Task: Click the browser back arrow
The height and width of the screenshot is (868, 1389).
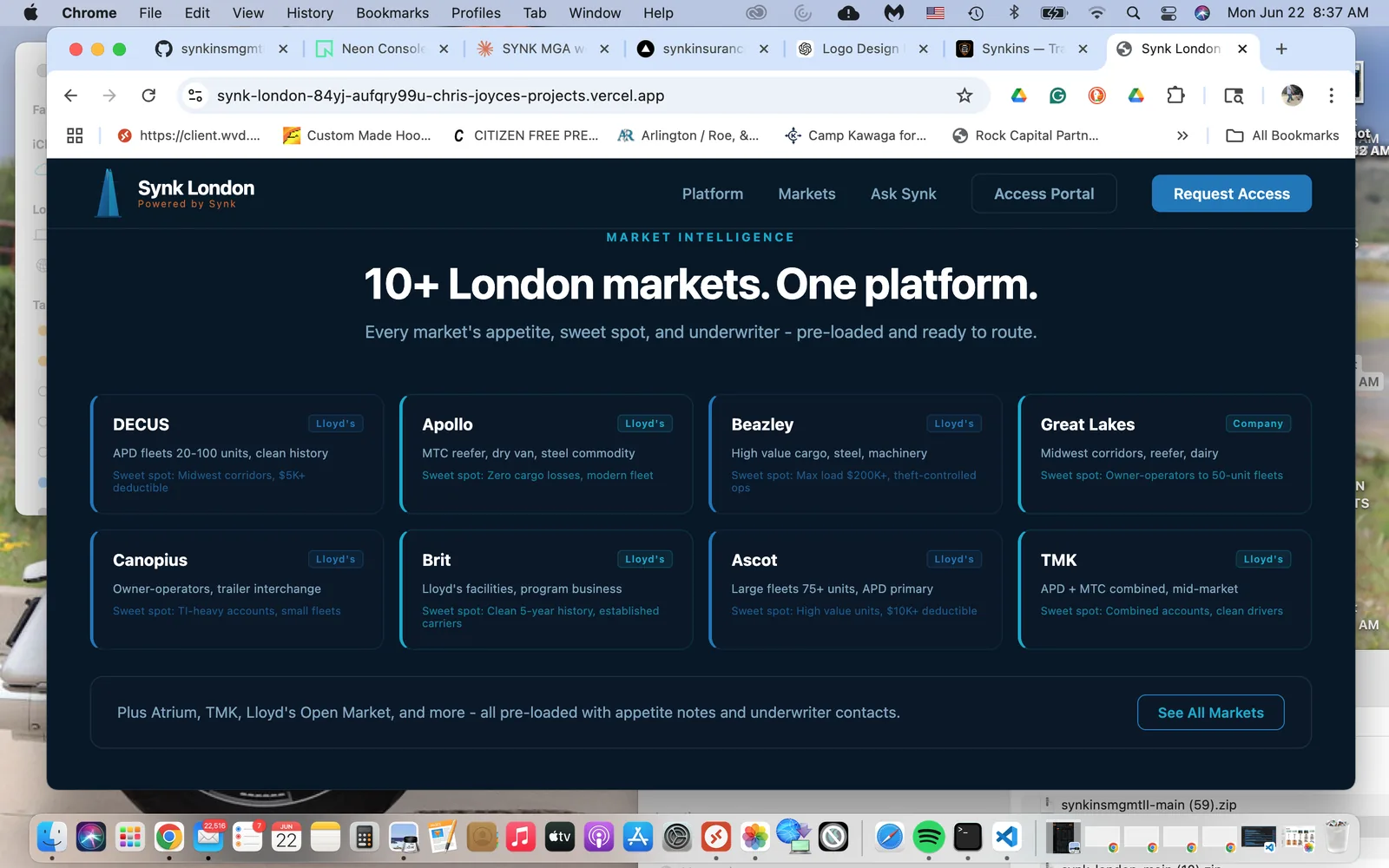Action: click(x=71, y=95)
